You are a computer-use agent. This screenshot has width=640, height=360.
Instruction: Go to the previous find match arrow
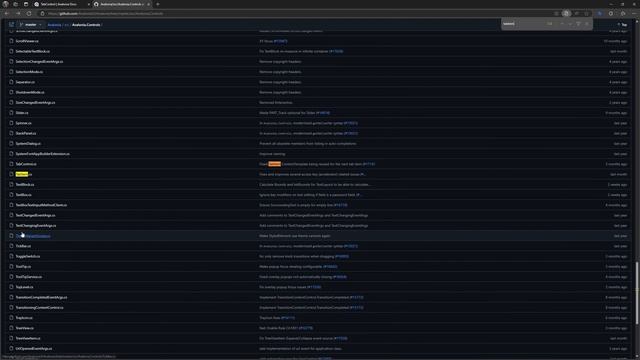[x=562, y=24]
